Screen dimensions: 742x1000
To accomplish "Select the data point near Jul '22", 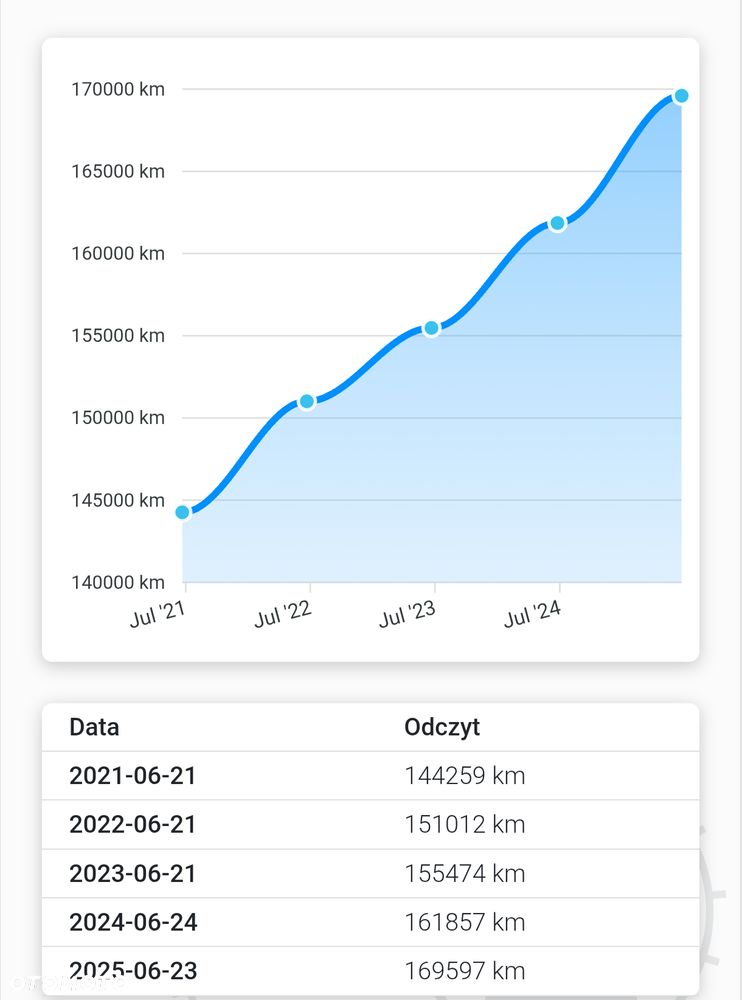I will [307, 401].
